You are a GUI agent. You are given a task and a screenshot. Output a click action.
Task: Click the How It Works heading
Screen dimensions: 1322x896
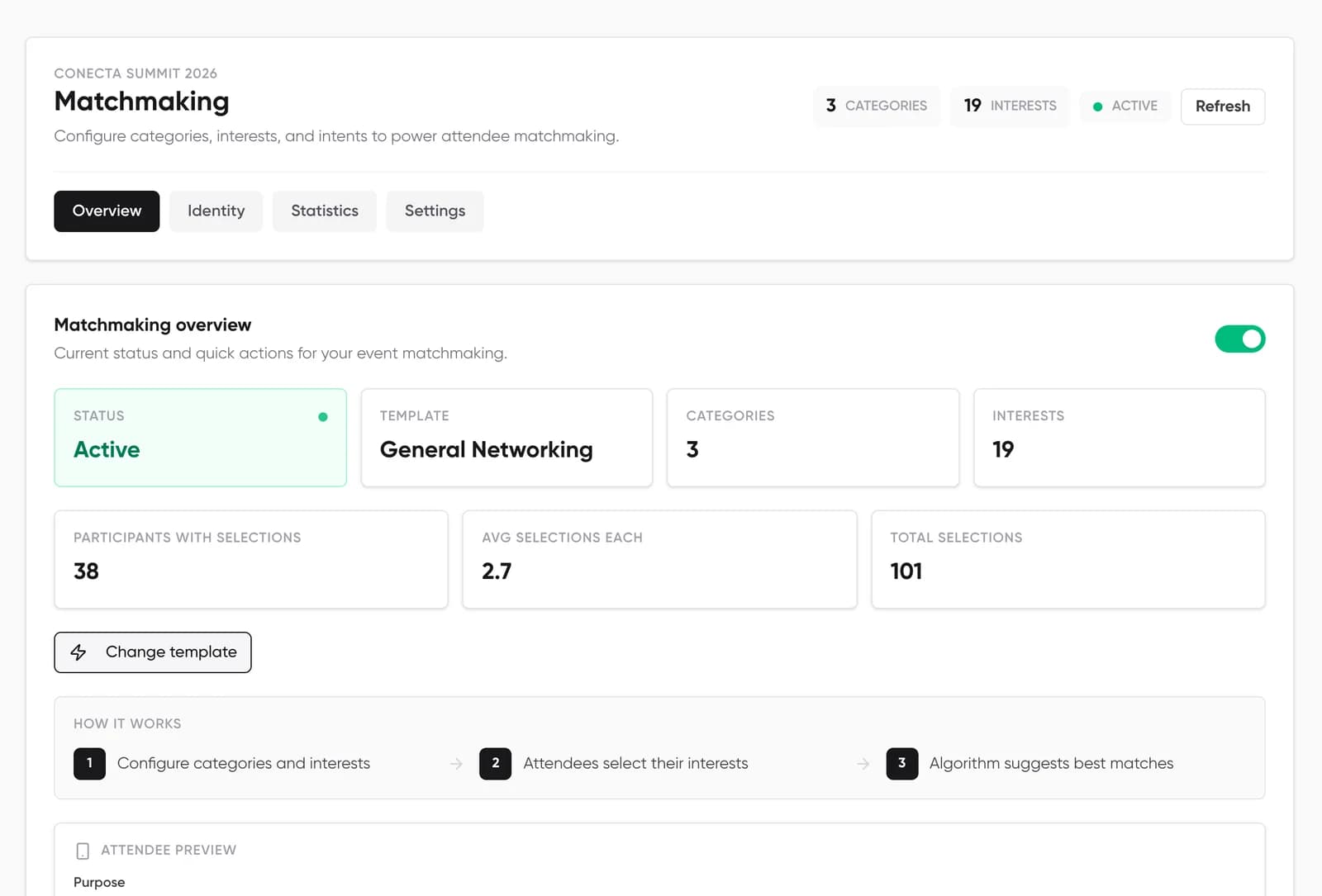(127, 724)
